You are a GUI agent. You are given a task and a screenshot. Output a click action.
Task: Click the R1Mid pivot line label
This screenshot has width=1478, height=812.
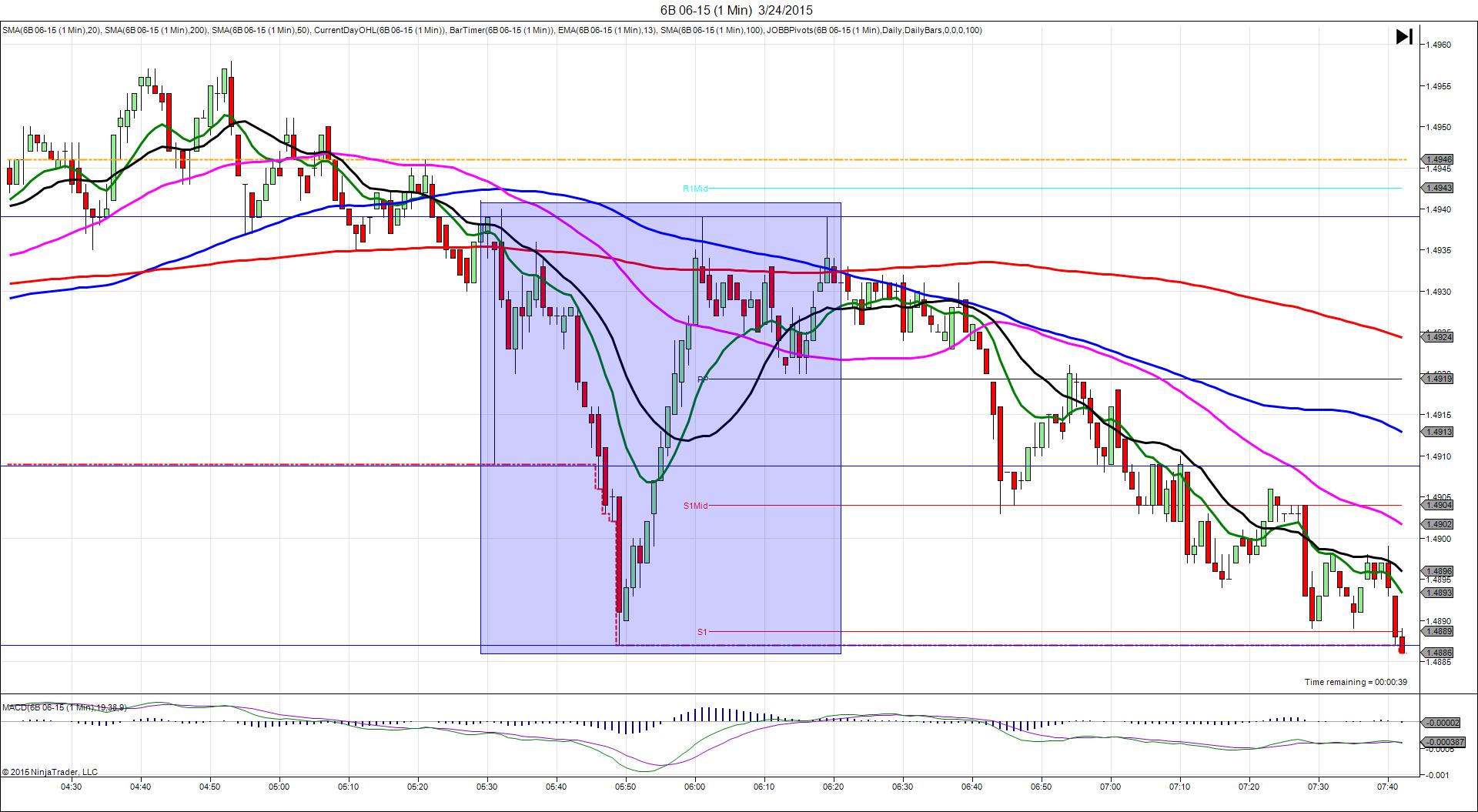695,189
